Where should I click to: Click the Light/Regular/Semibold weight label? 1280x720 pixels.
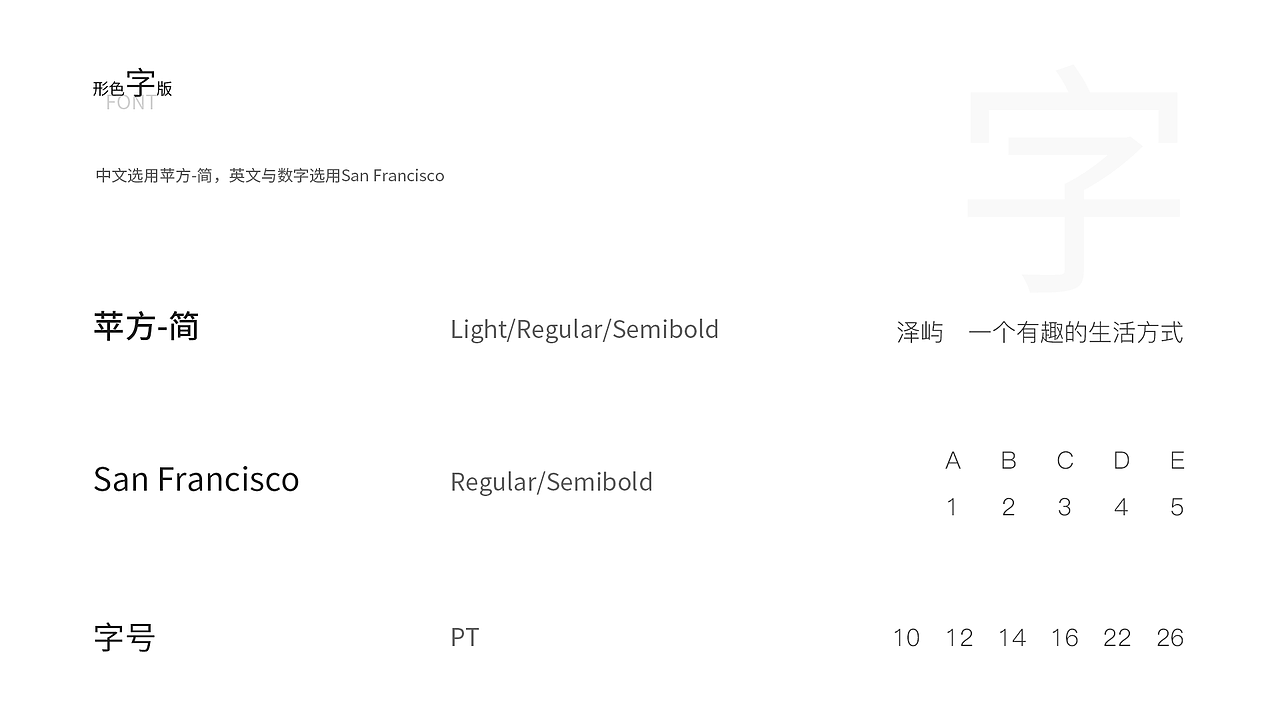pyautogui.click(x=584, y=329)
